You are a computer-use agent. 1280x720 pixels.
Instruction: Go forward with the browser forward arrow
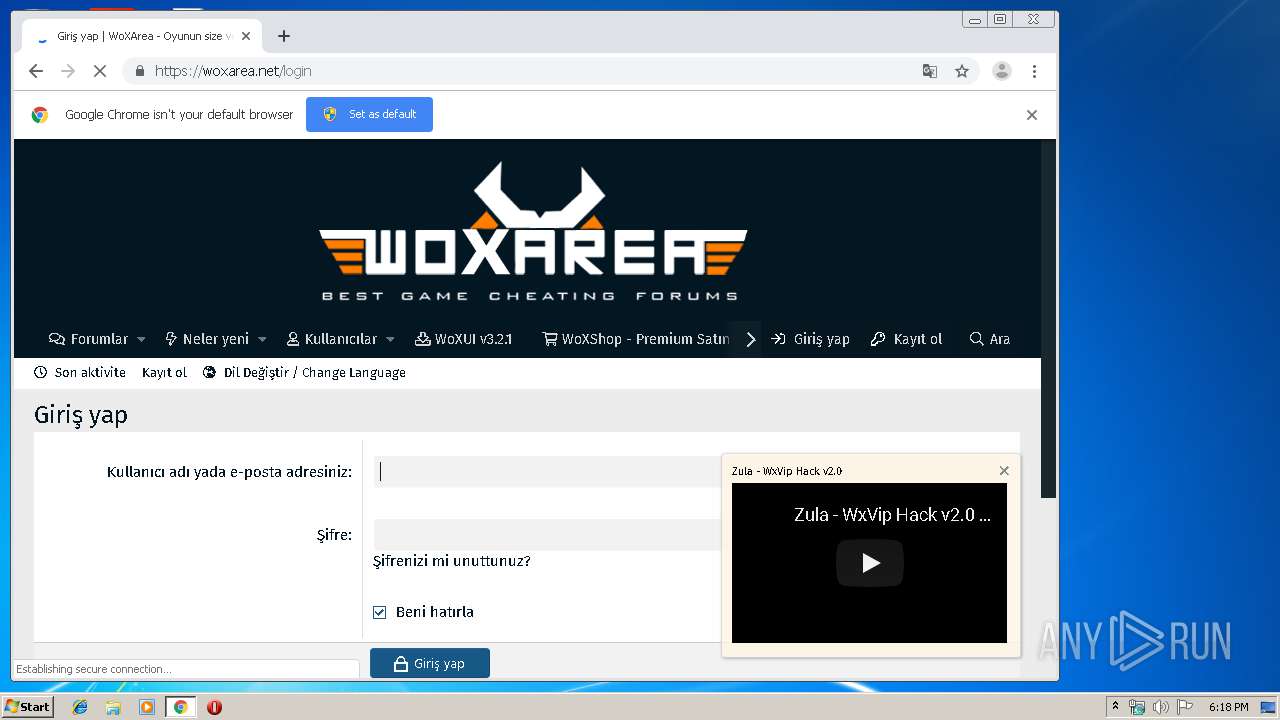click(x=68, y=71)
